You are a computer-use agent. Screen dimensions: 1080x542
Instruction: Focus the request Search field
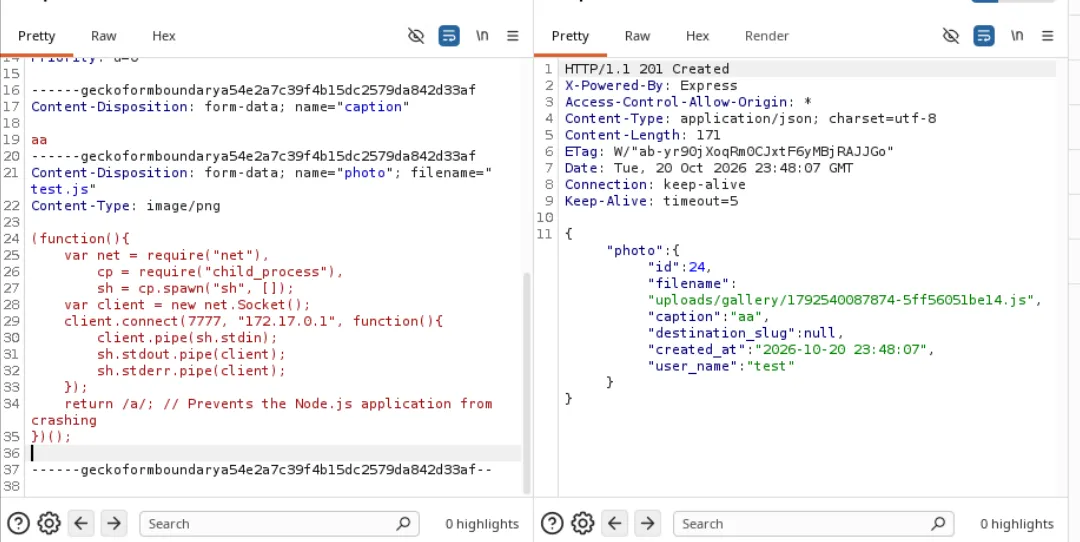pos(279,523)
